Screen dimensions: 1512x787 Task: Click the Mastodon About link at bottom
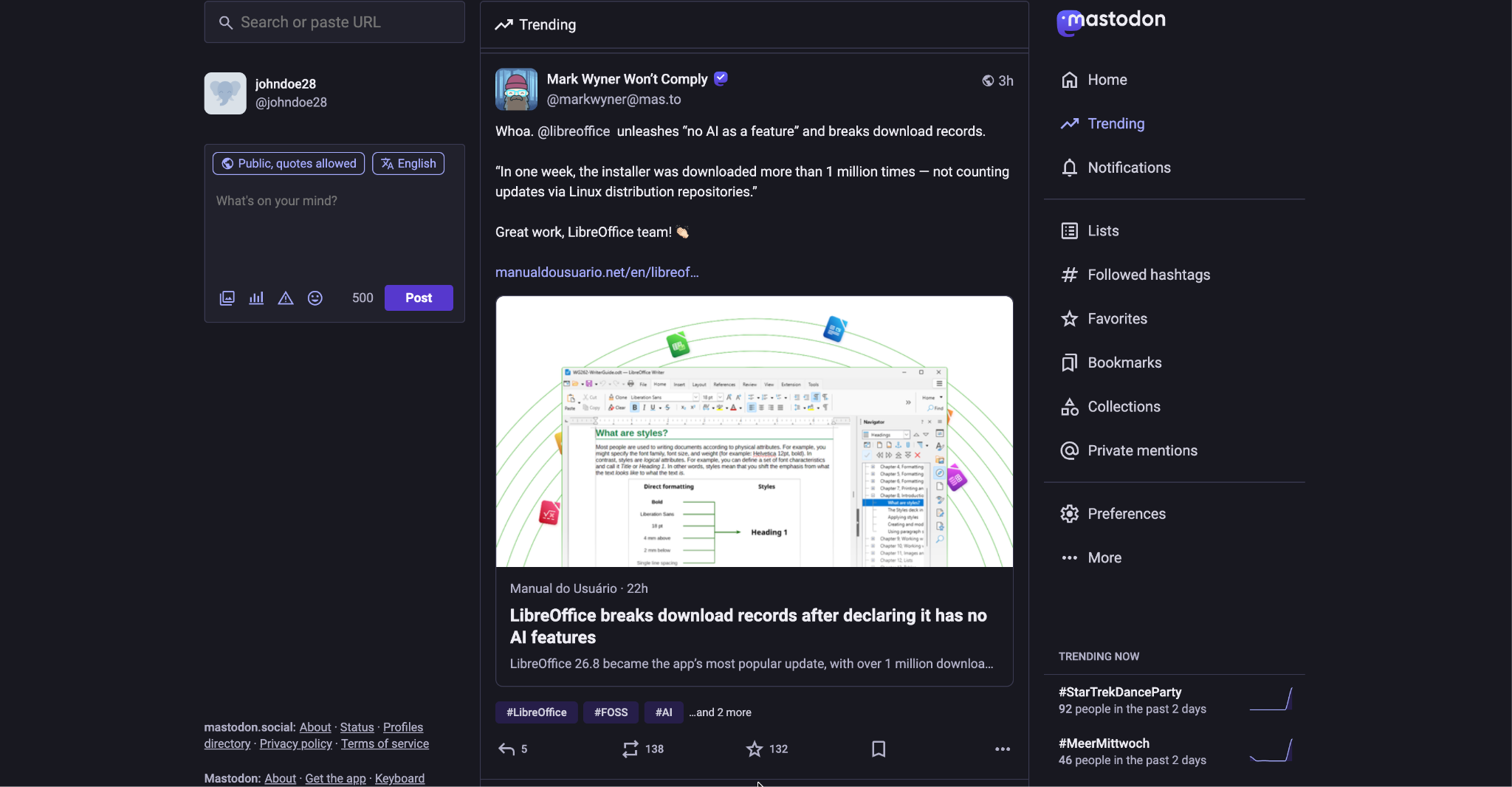[x=281, y=779]
